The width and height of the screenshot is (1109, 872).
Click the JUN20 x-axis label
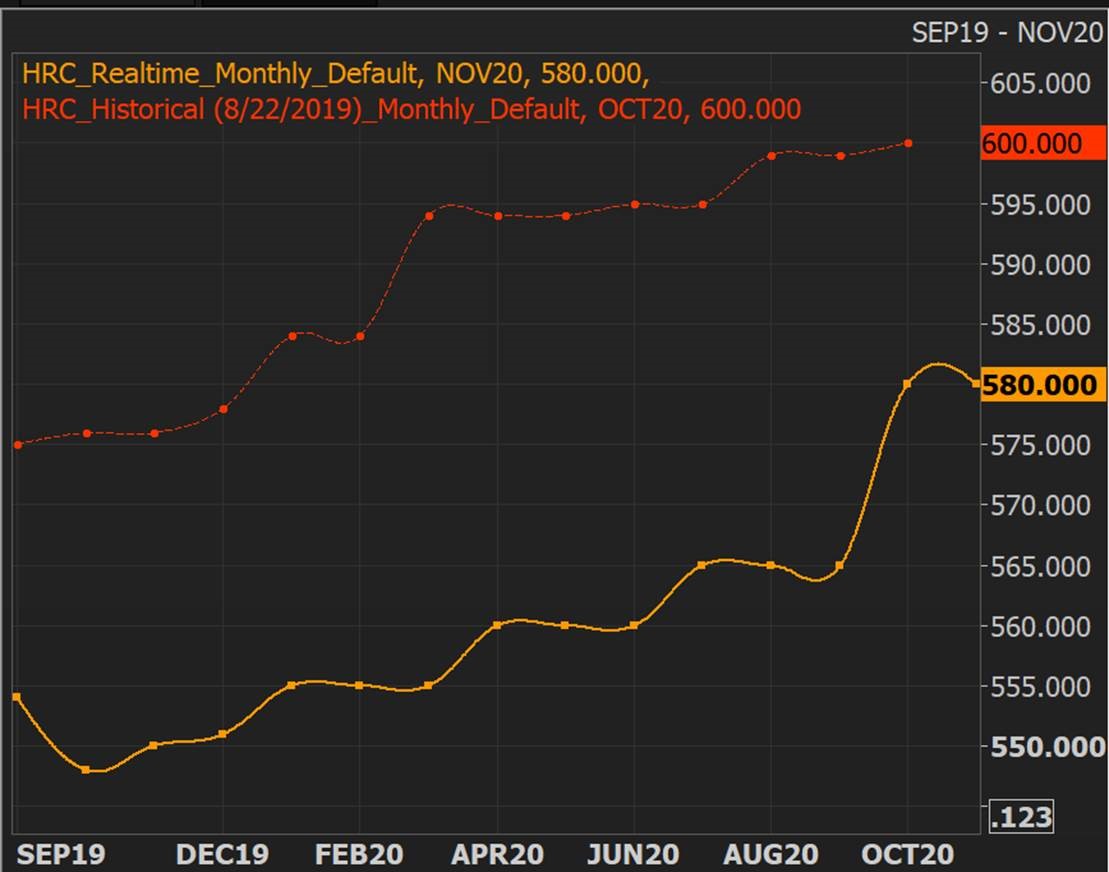point(633,855)
